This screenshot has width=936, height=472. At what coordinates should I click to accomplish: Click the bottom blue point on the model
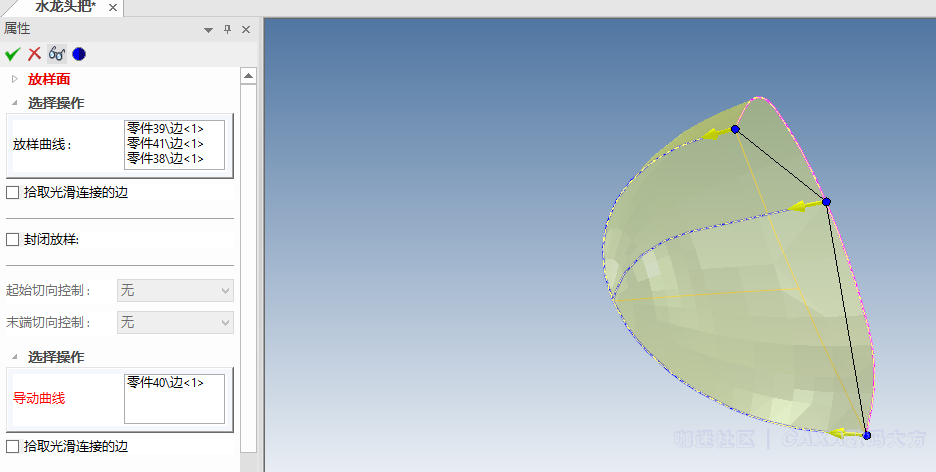coord(867,435)
